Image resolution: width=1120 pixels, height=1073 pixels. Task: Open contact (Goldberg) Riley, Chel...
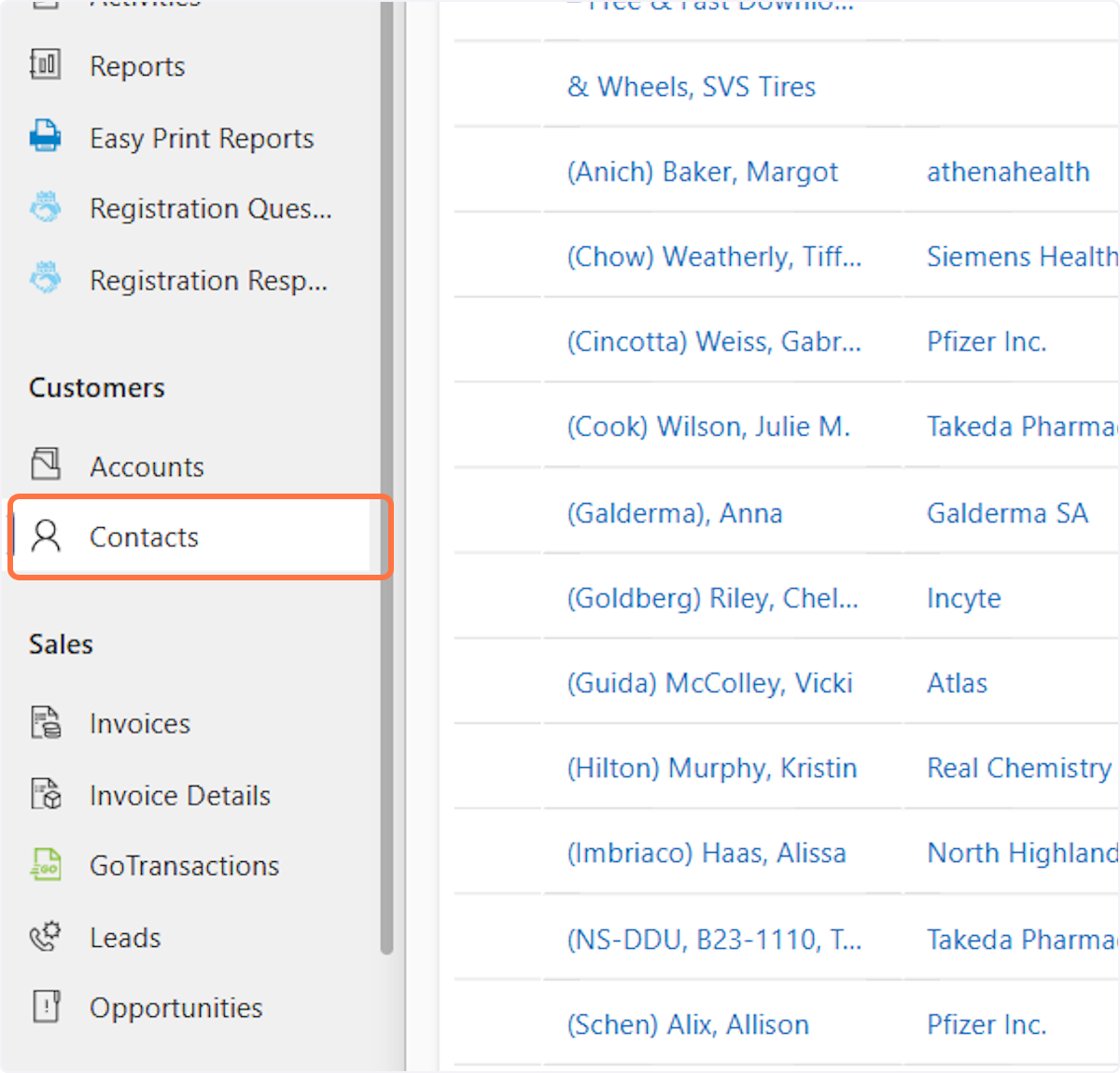713,599
